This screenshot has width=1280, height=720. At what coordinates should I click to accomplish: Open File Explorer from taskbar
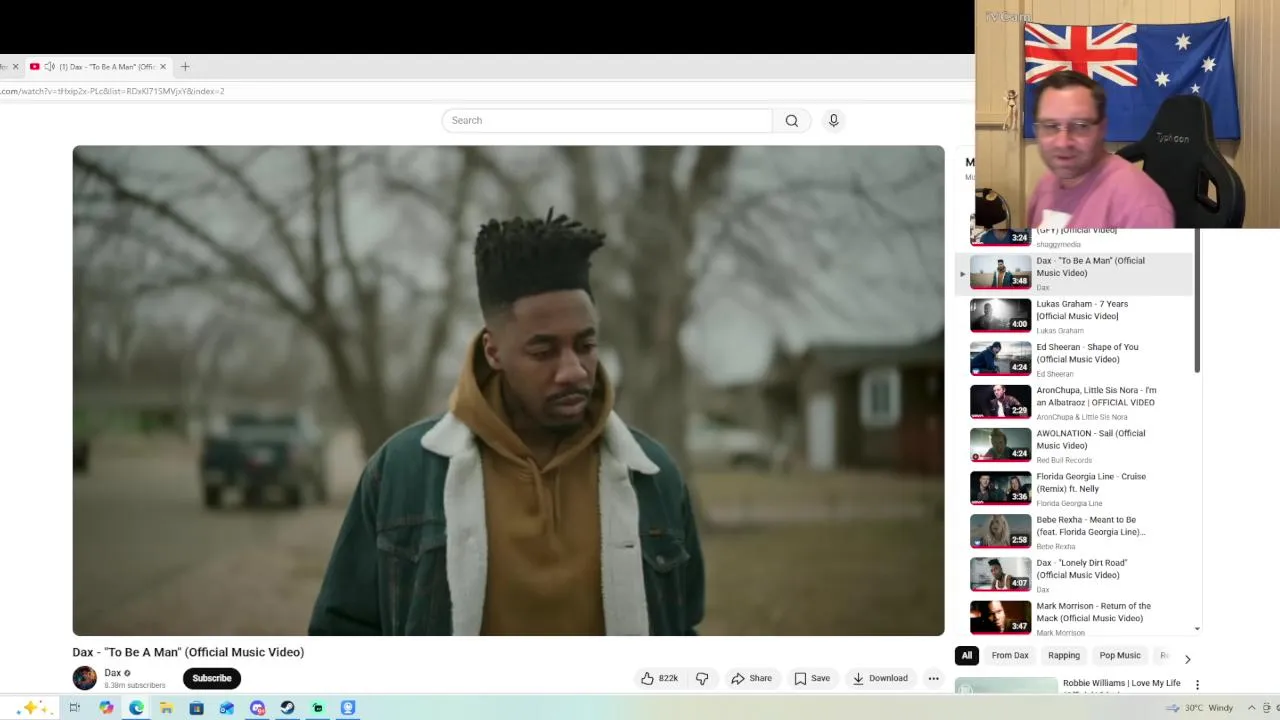pyautogui.click(x=166, y=708)
